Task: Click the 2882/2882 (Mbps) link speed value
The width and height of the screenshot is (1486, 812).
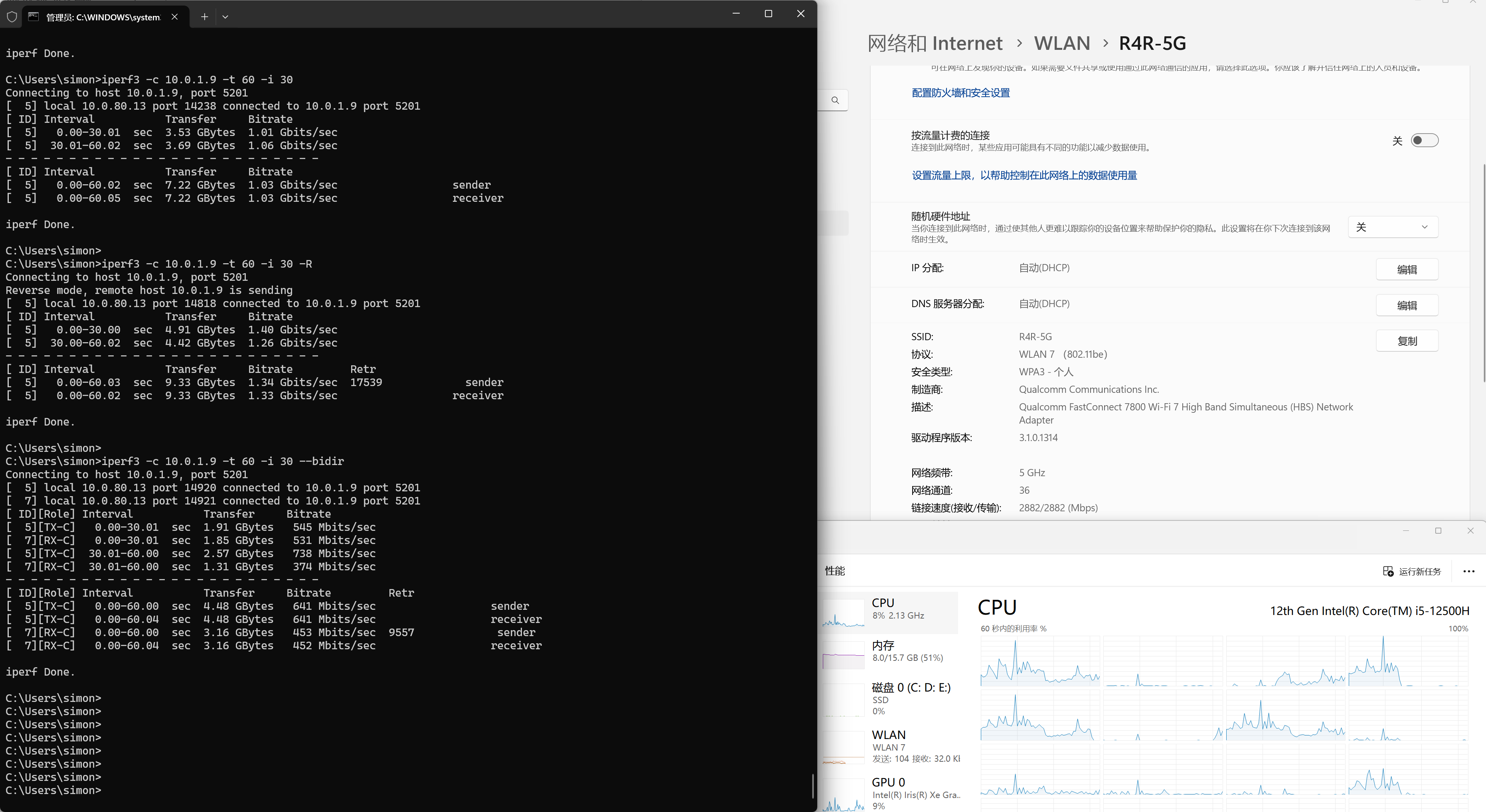Action: [x=1058, y=508]
